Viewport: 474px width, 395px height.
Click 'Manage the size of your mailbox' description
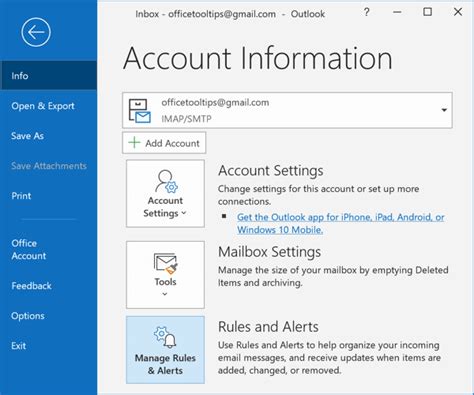333,276
